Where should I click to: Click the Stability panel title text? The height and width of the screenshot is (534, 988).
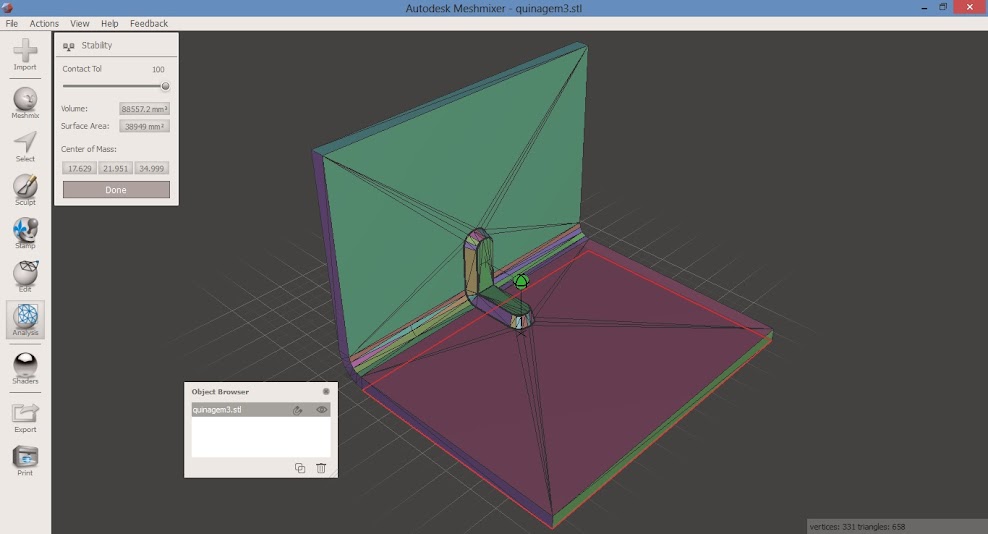pyautogui.click(x=96, y=45)
